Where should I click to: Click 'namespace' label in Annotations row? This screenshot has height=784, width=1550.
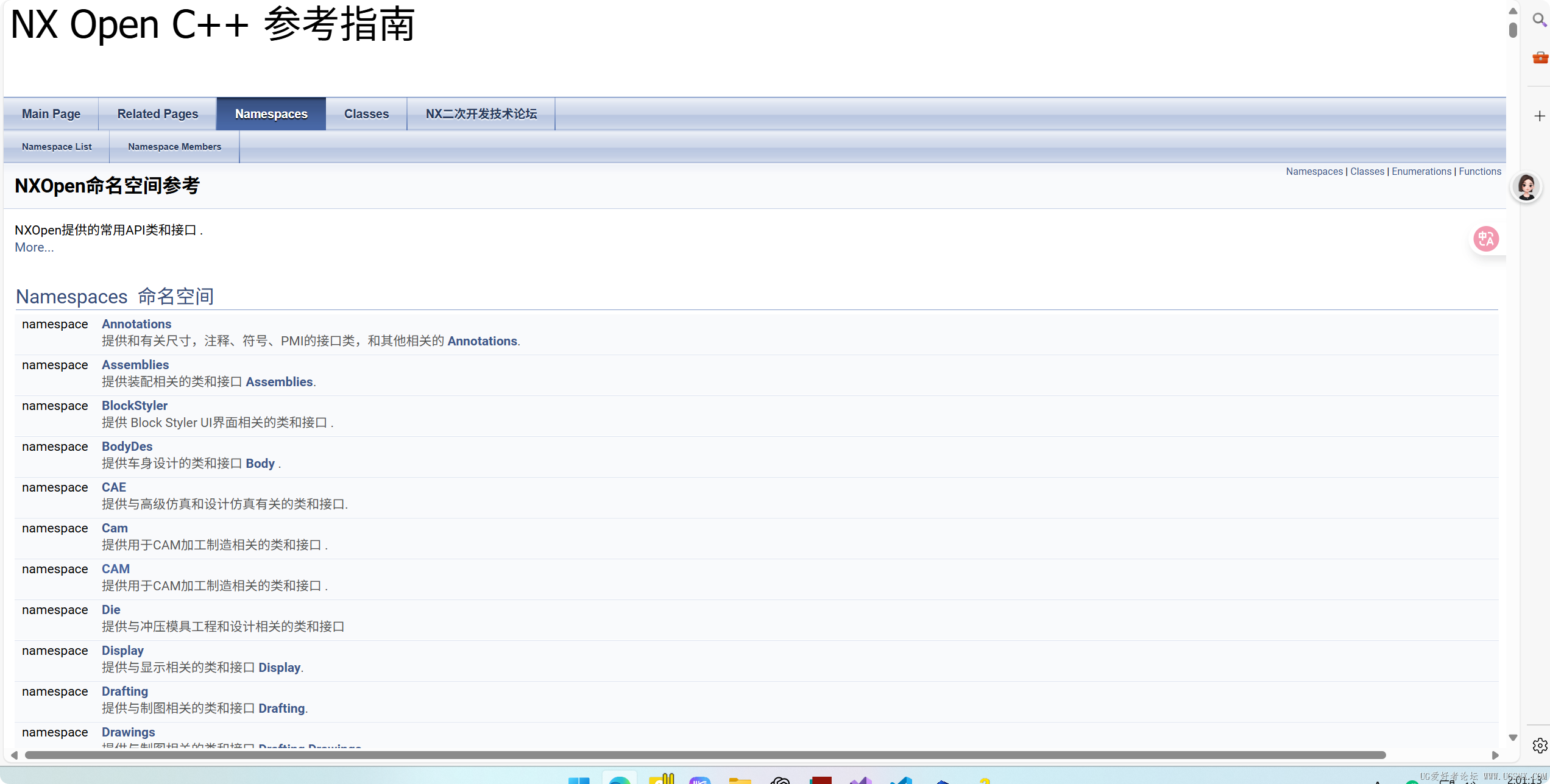pos(55,324)
